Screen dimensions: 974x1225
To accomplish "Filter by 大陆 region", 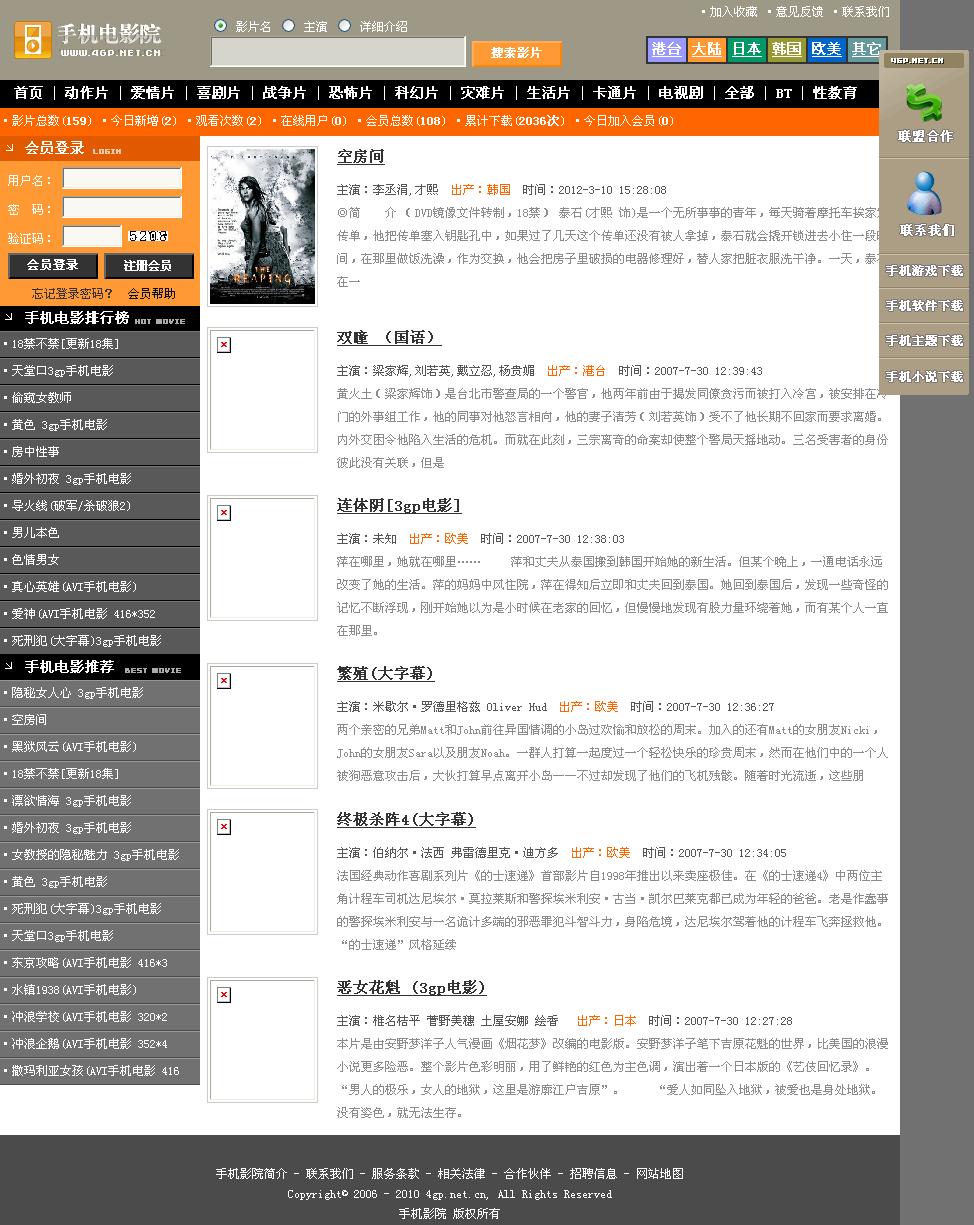I will 706,49.
